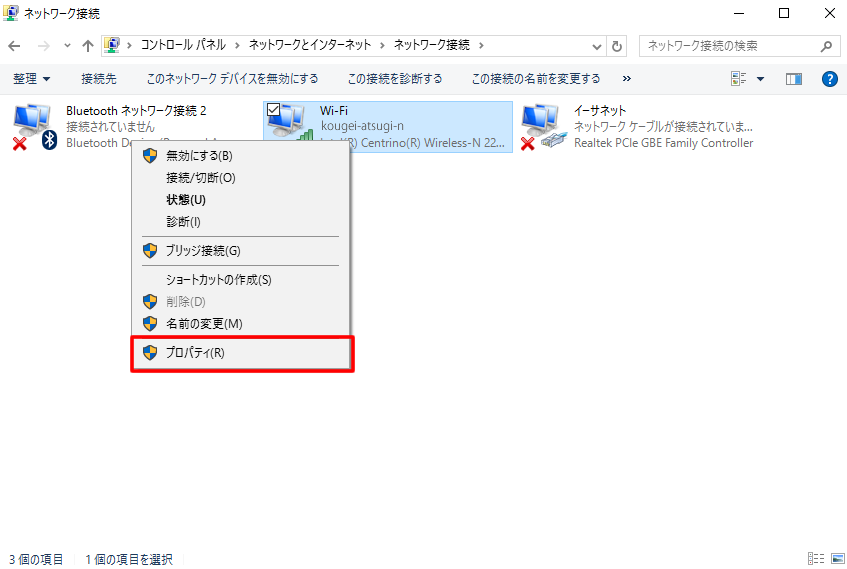
Task: Click ネットワークとインターネット breadcrumb
Action: click(310, 45)
